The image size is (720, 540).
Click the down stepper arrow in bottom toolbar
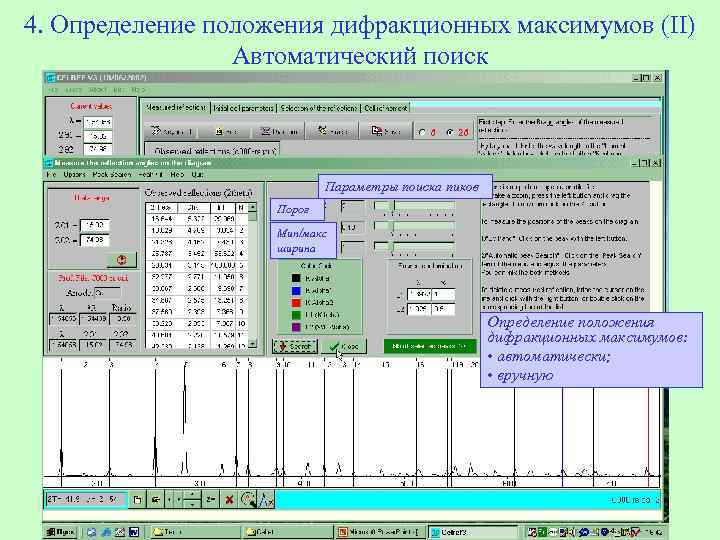point(192,503)
